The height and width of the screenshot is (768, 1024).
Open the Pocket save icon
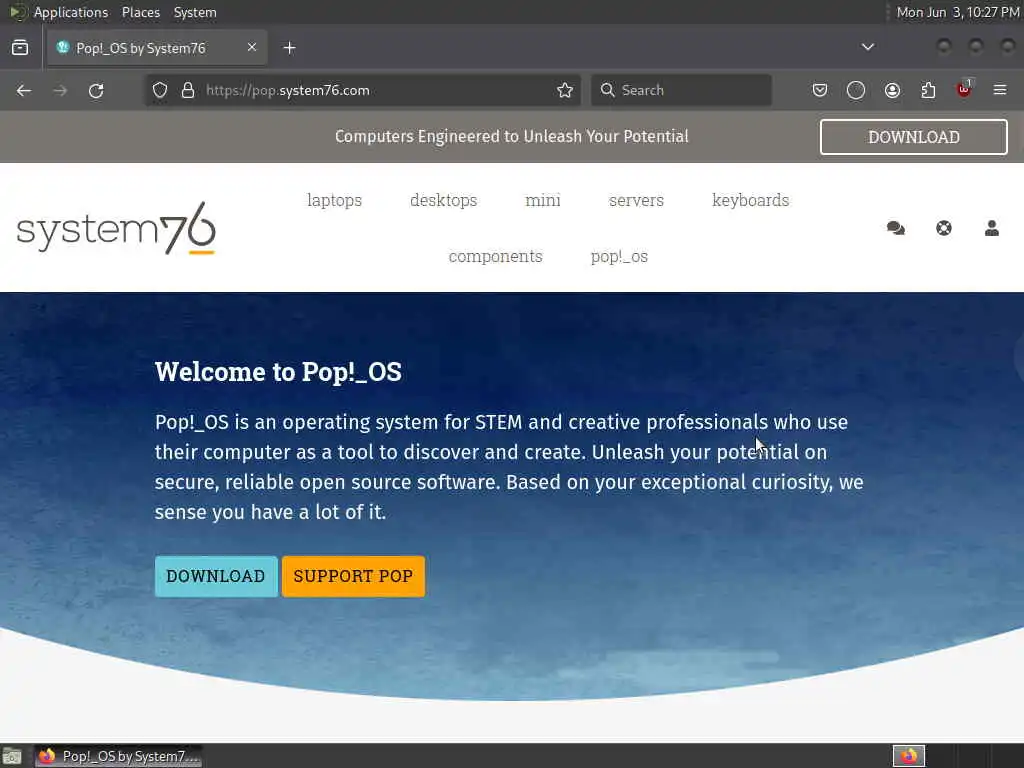[x=820, y=90]
